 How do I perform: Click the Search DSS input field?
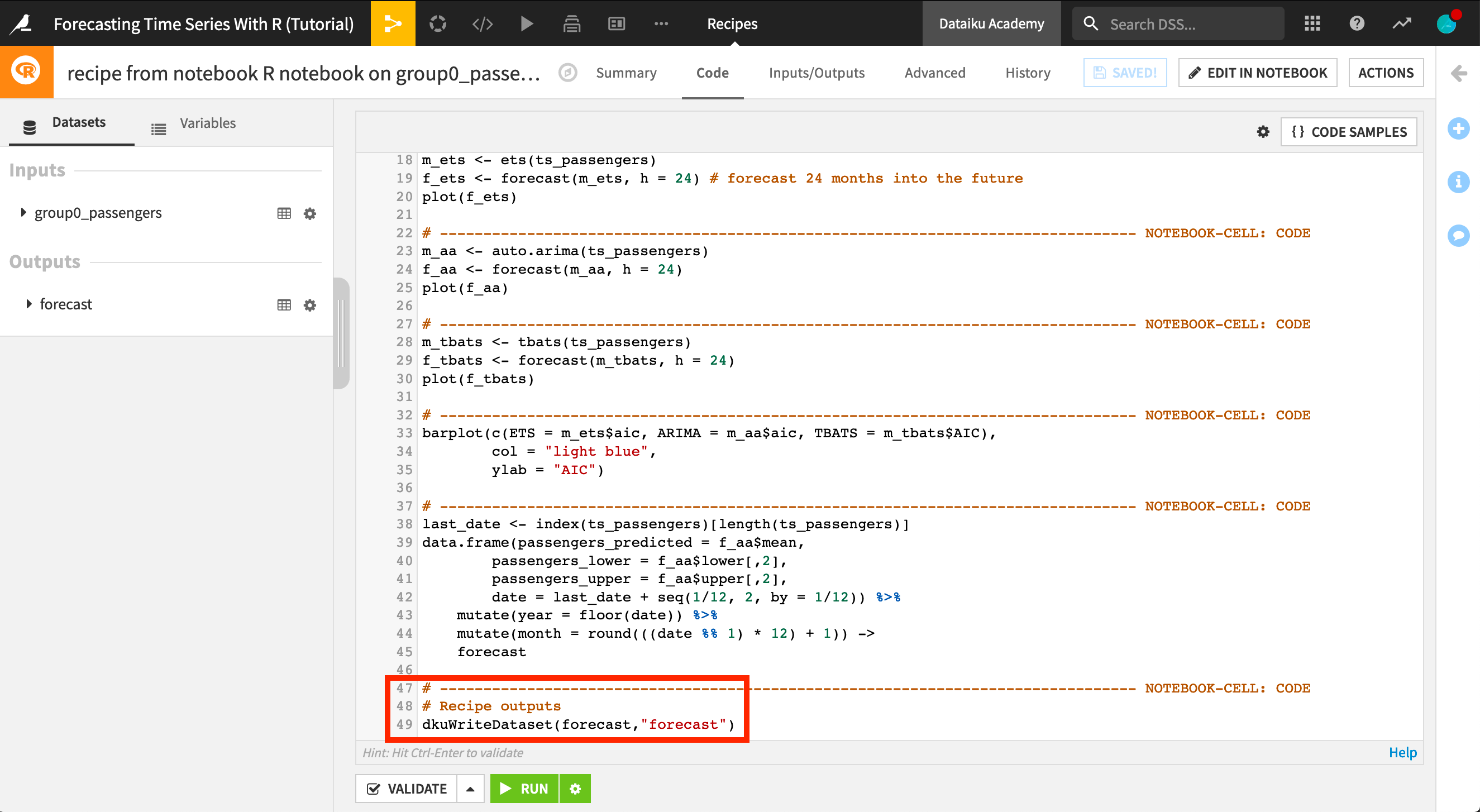point(1179,23)
